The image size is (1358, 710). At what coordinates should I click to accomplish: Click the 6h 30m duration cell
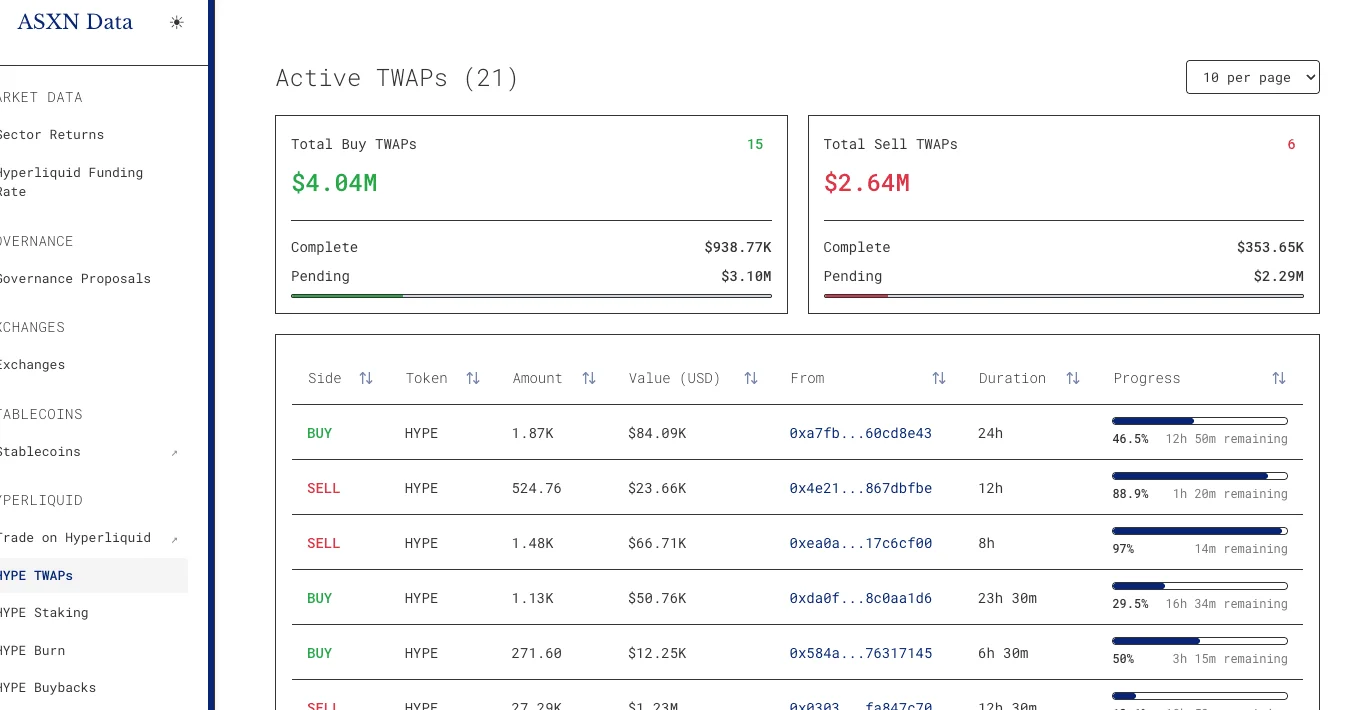coord(1004,653)
